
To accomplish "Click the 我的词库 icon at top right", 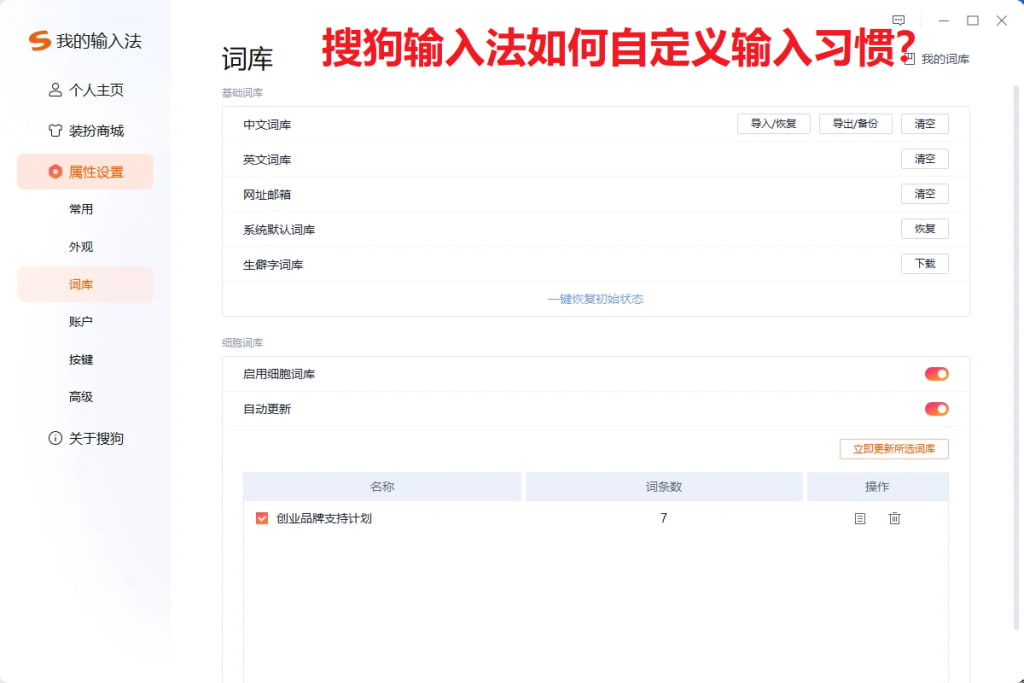I will pos(909,58).
